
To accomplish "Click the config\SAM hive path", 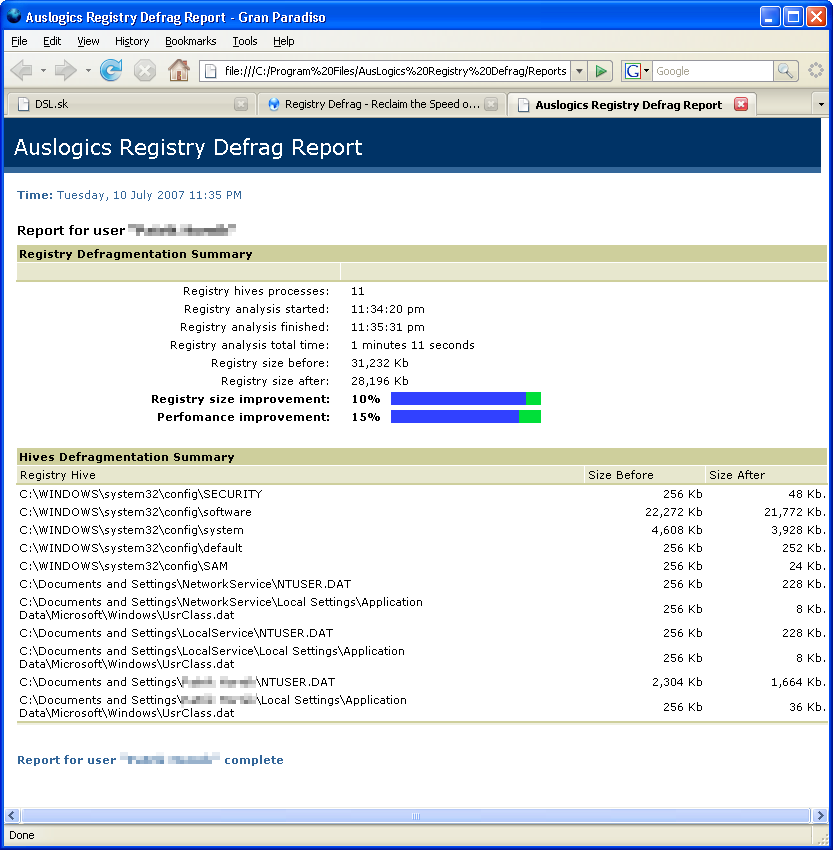I will point(124,566).
